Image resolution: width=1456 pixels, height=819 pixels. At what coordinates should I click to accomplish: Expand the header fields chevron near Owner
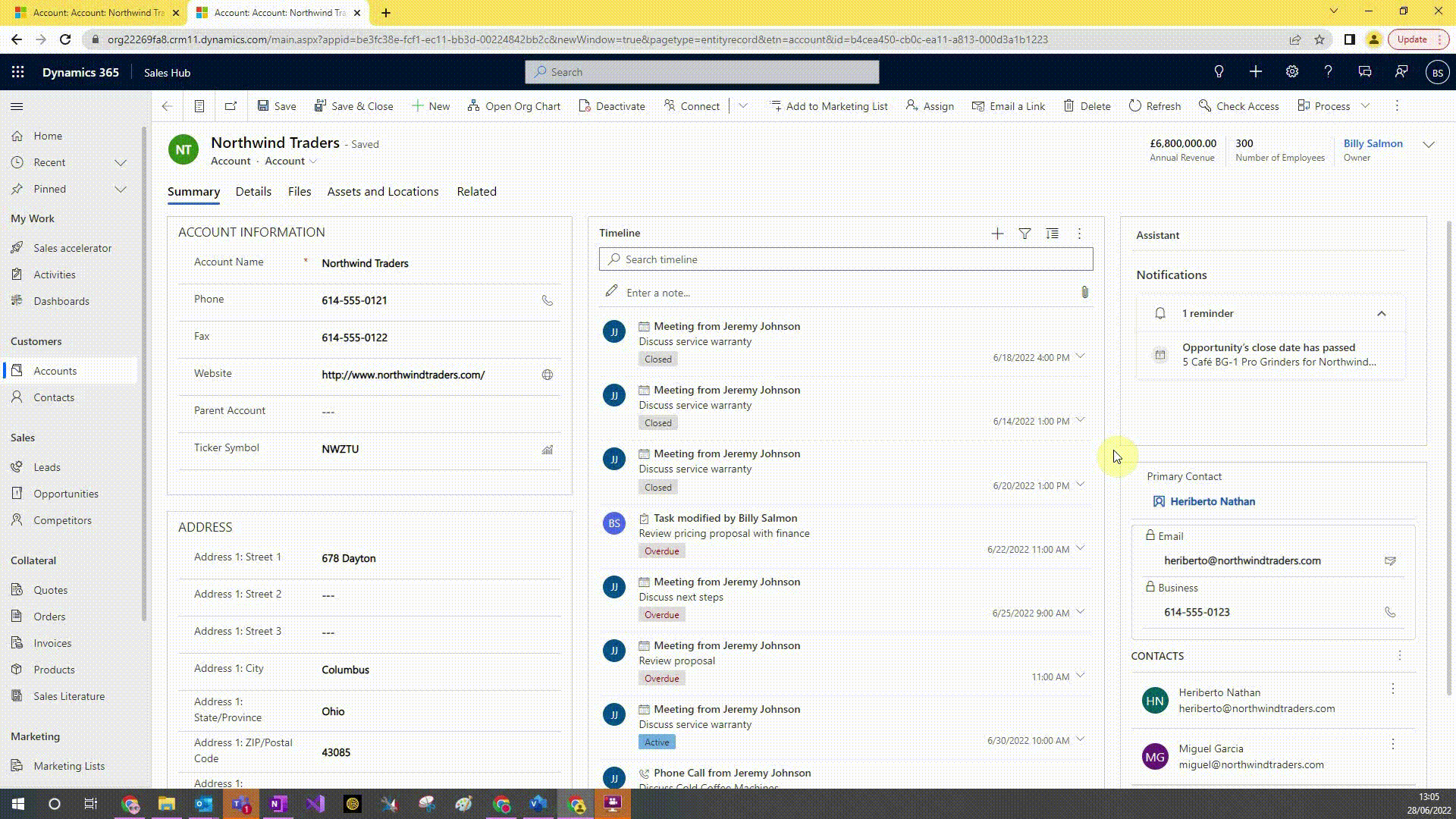pyautogui.click(x=1429, y=144)
